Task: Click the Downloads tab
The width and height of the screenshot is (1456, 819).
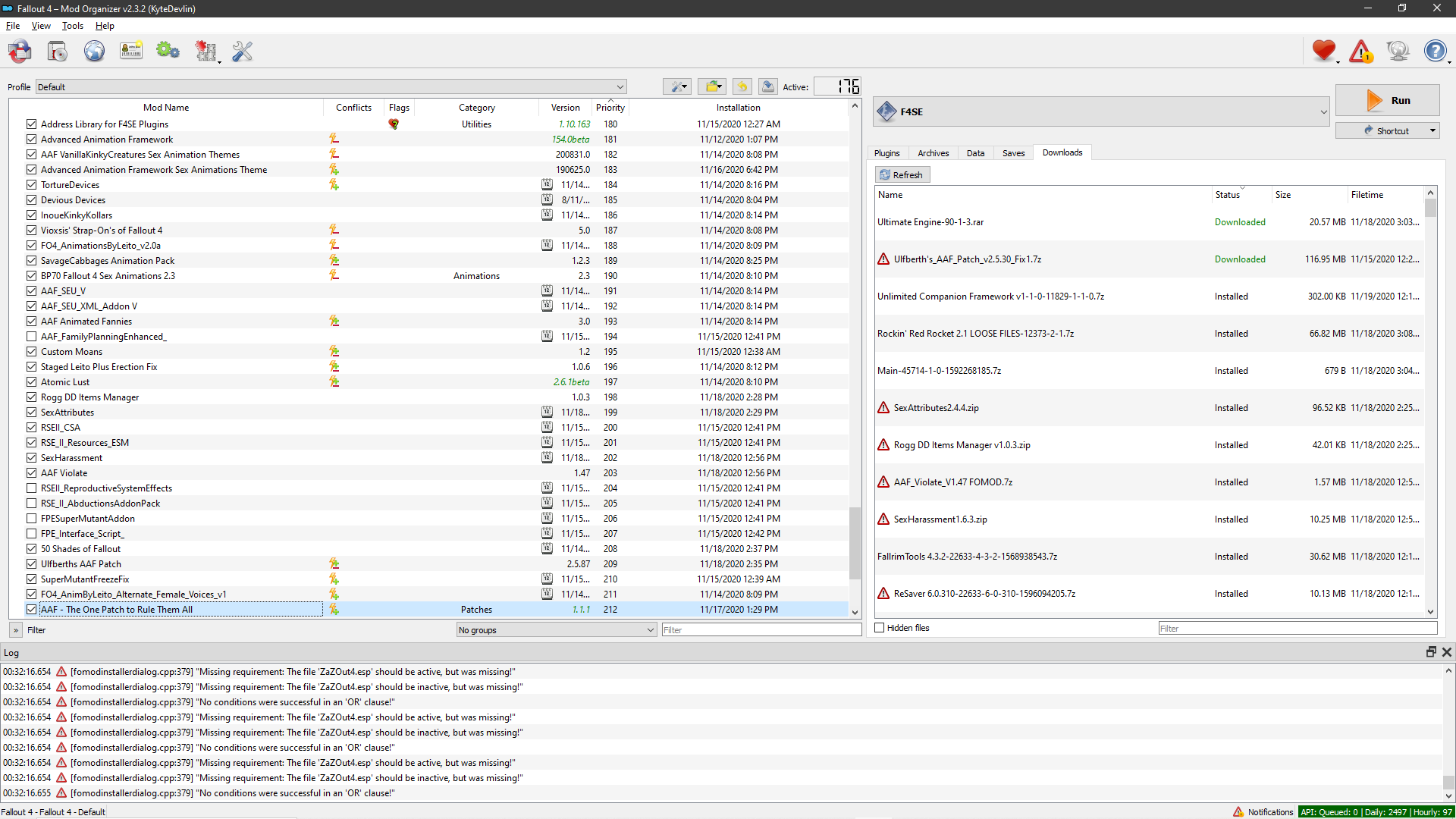Action: (1062, 152)
